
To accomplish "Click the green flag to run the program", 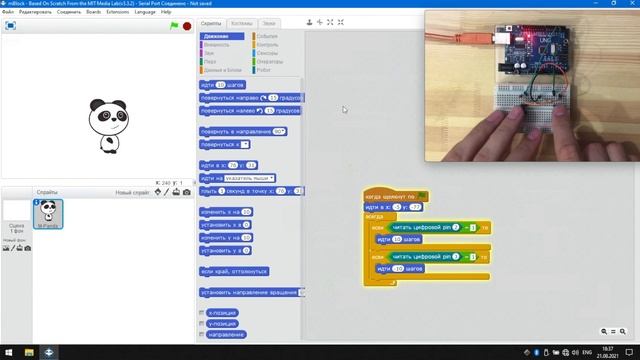I will (x=174, y=26).
